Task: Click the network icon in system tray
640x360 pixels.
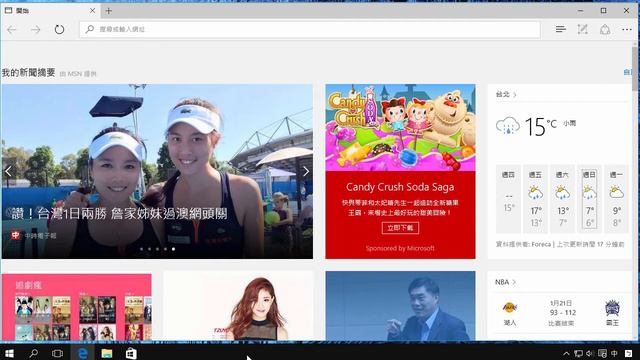Action: point(578,353)
